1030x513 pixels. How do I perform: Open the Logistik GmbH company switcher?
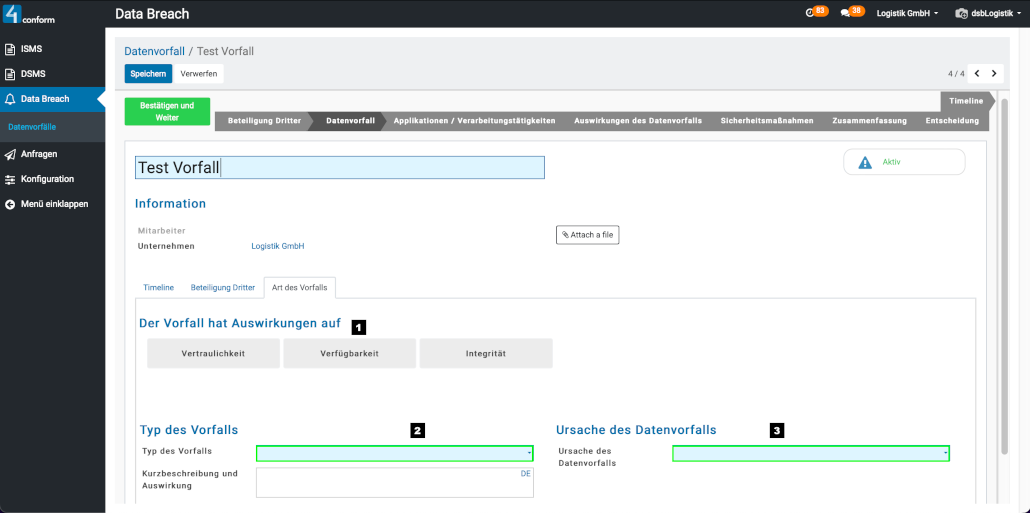click(x=907, y=14)
